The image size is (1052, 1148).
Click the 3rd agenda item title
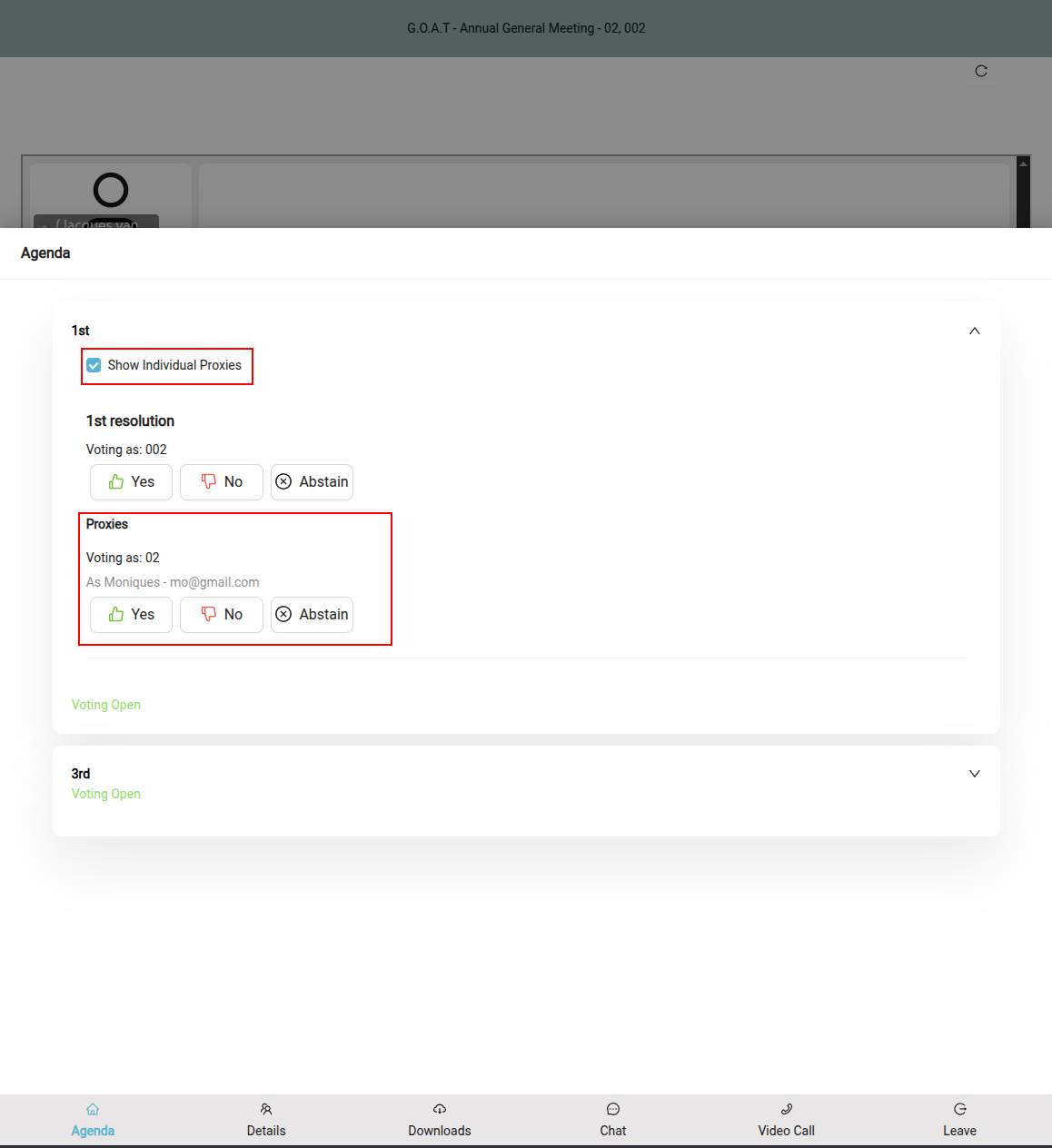click(x=81, y=774)
